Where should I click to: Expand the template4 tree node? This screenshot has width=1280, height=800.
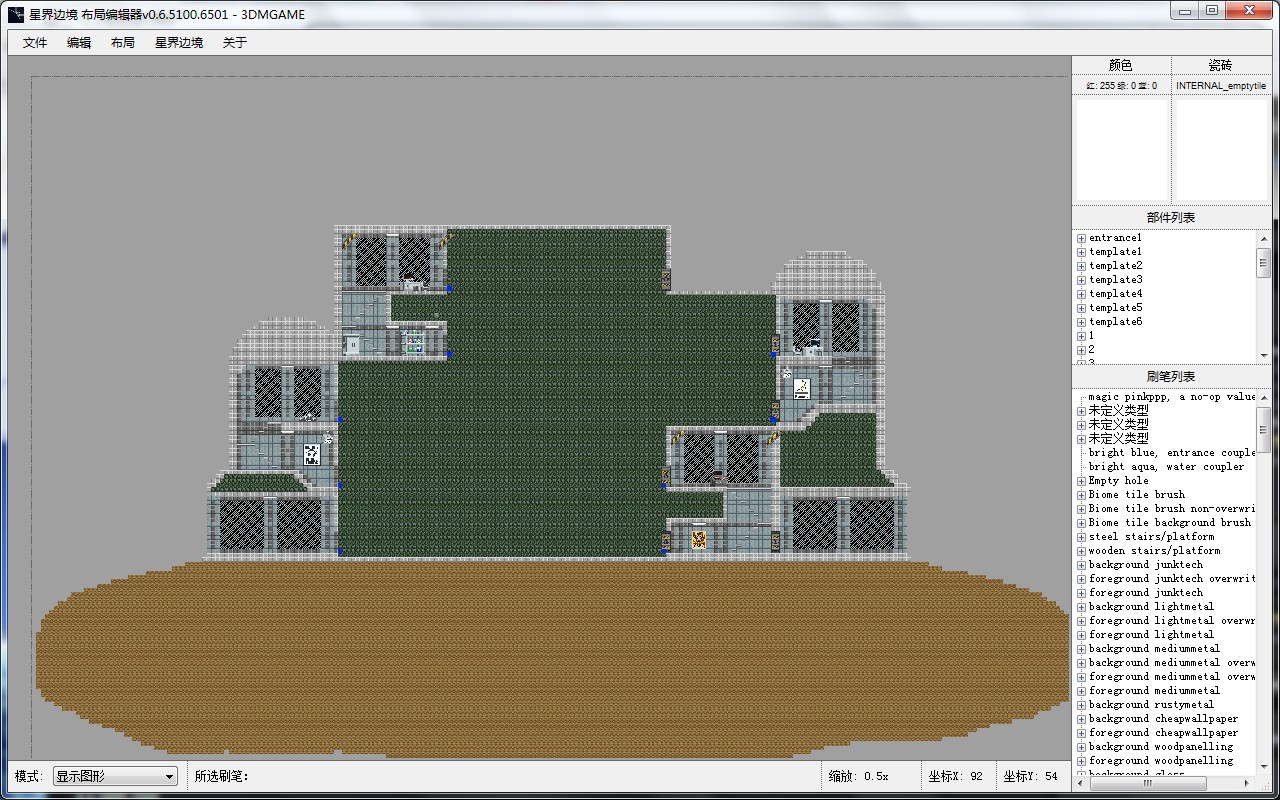click(1081, 294)
